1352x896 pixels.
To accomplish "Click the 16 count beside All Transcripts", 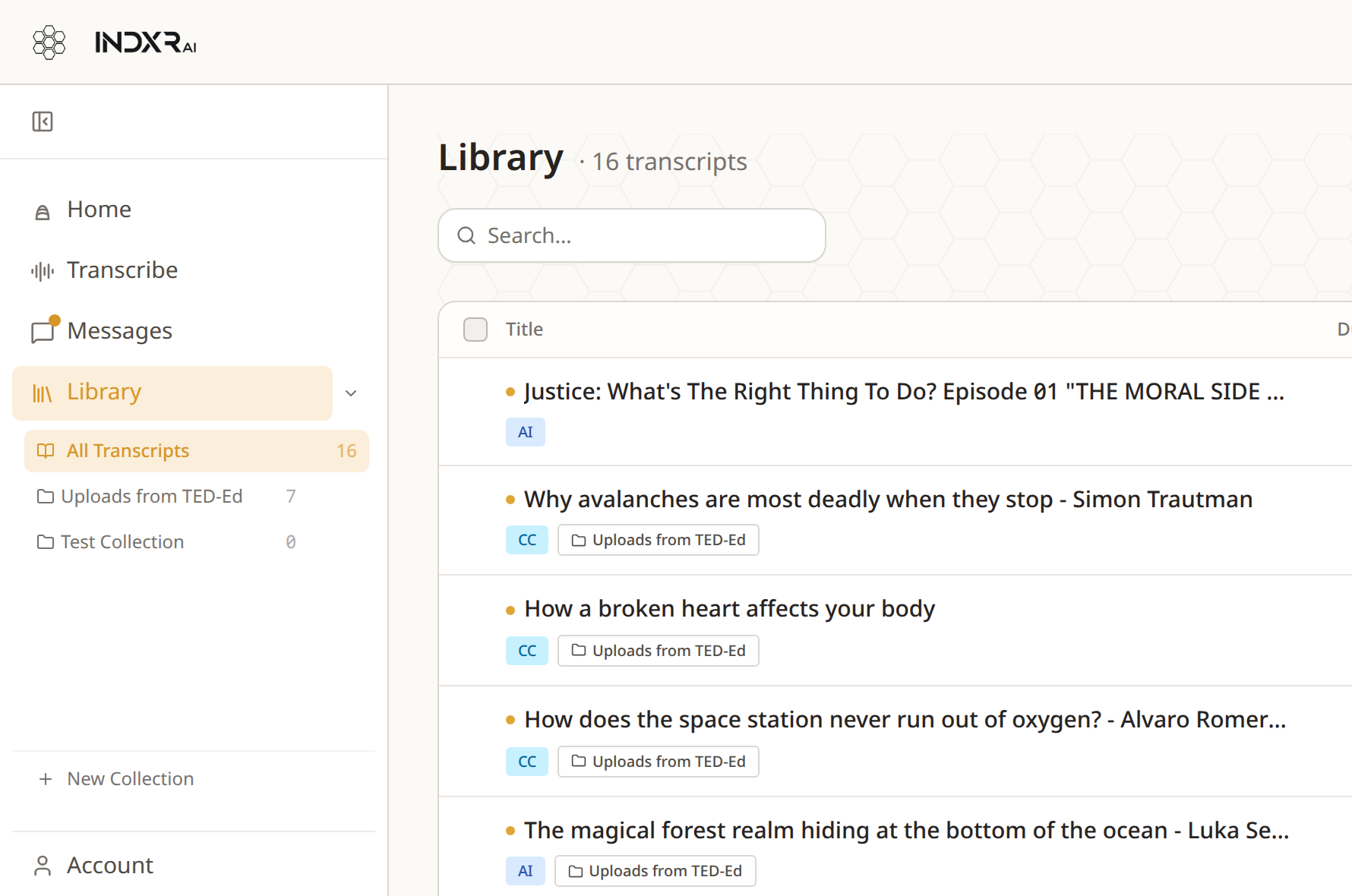I will 346,451.
